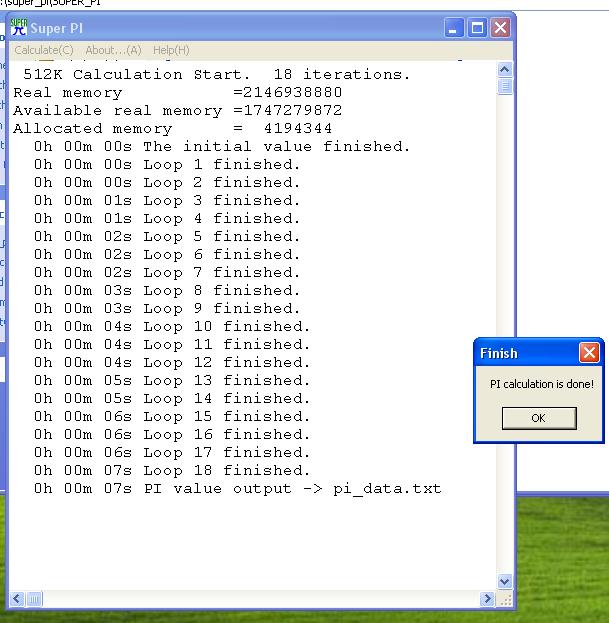Click the Super PI title bar text
609x623 pixels.
click(x=62, y=28)
